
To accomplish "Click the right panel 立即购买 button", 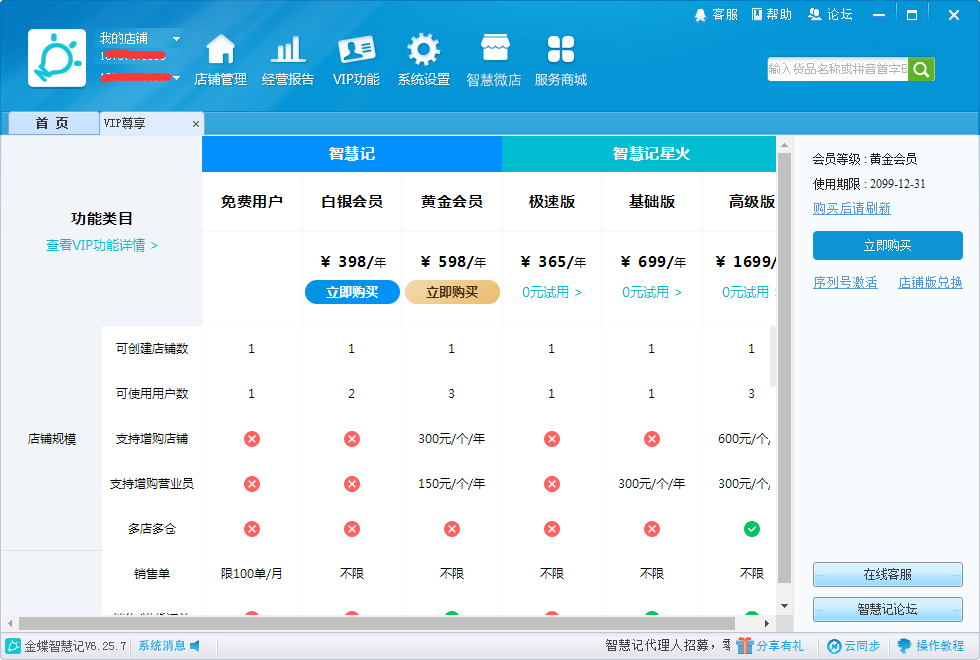I will [888, 246].
